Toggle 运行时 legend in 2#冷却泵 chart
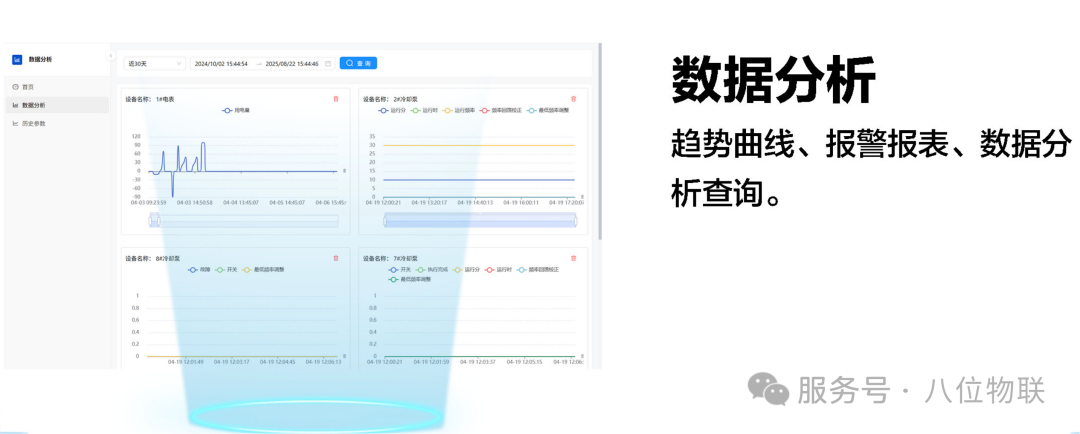 424,110
